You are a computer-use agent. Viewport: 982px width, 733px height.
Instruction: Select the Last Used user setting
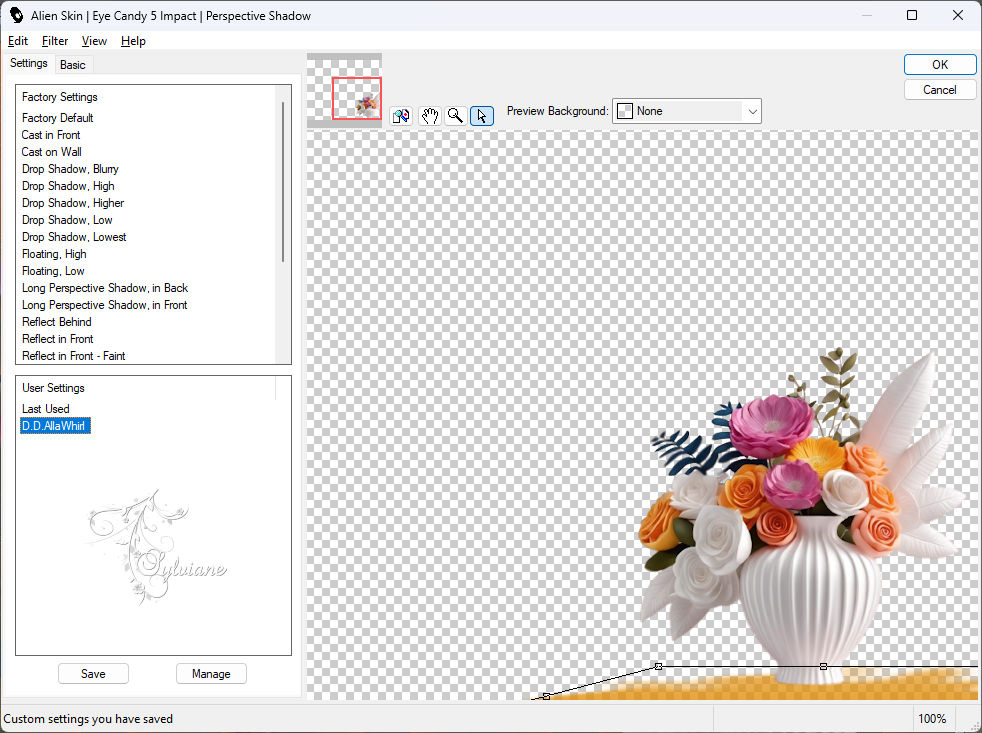(x=46, y=408)
